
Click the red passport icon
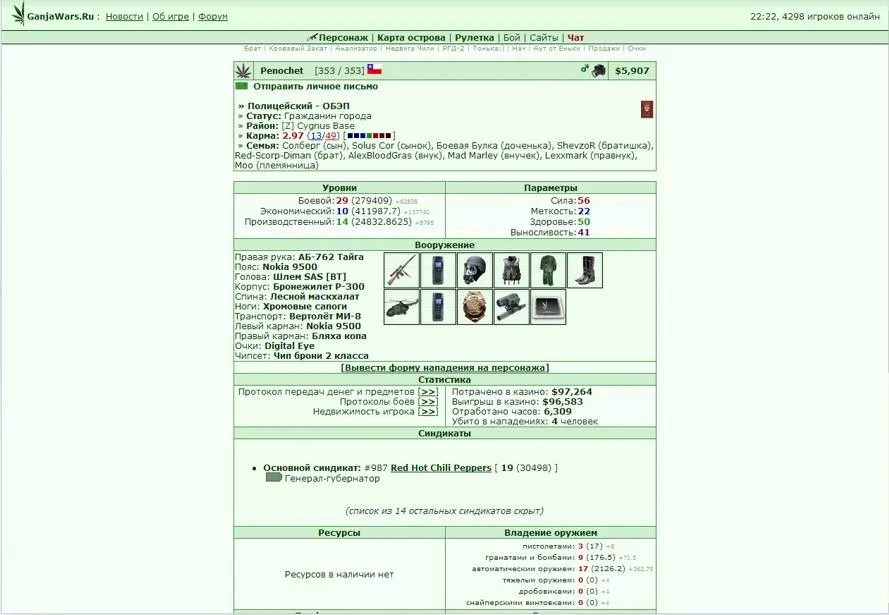(x=647, y=109)
